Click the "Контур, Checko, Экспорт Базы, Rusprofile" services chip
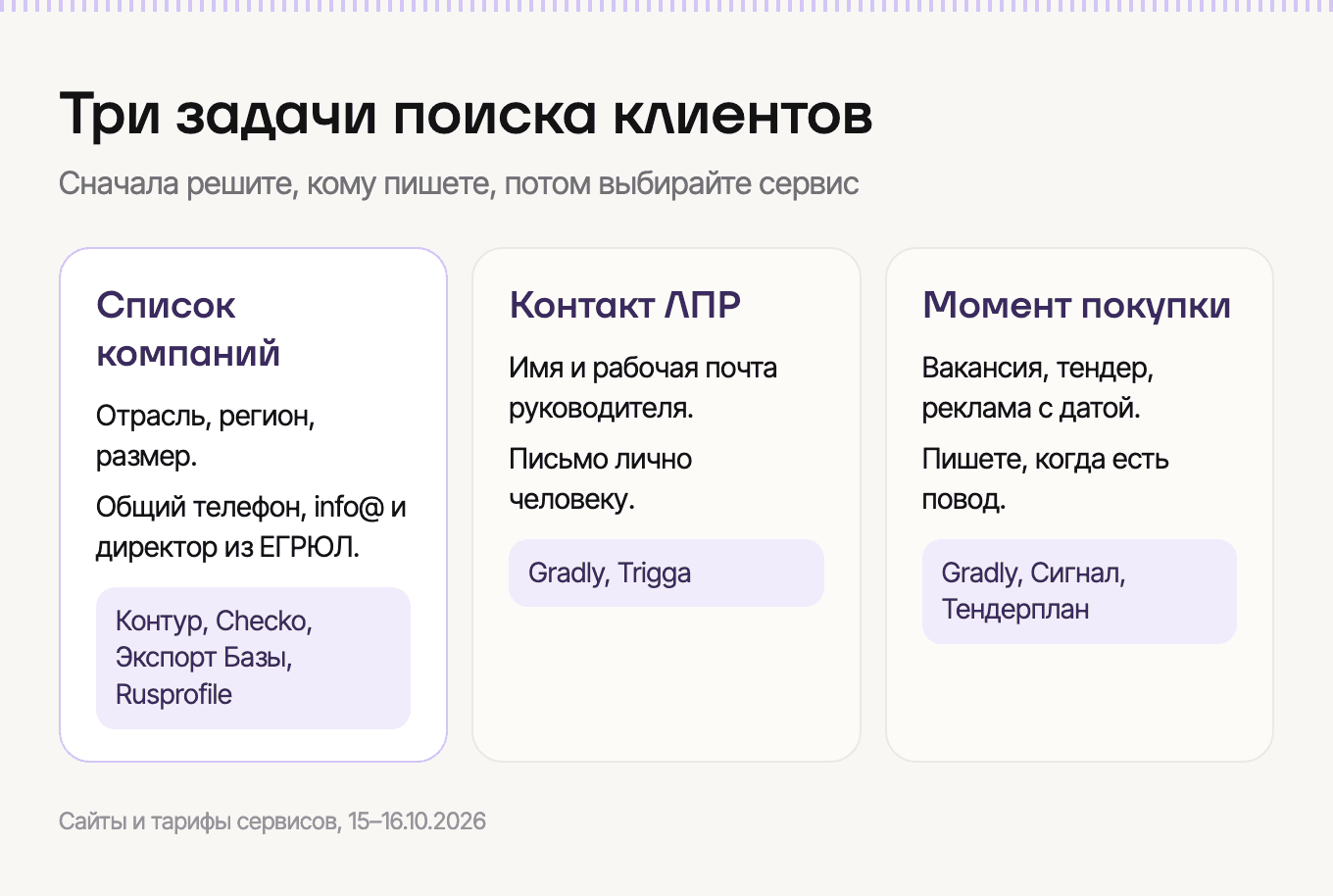Screen dimensions: 1333x896 click(x=253, y=658)
